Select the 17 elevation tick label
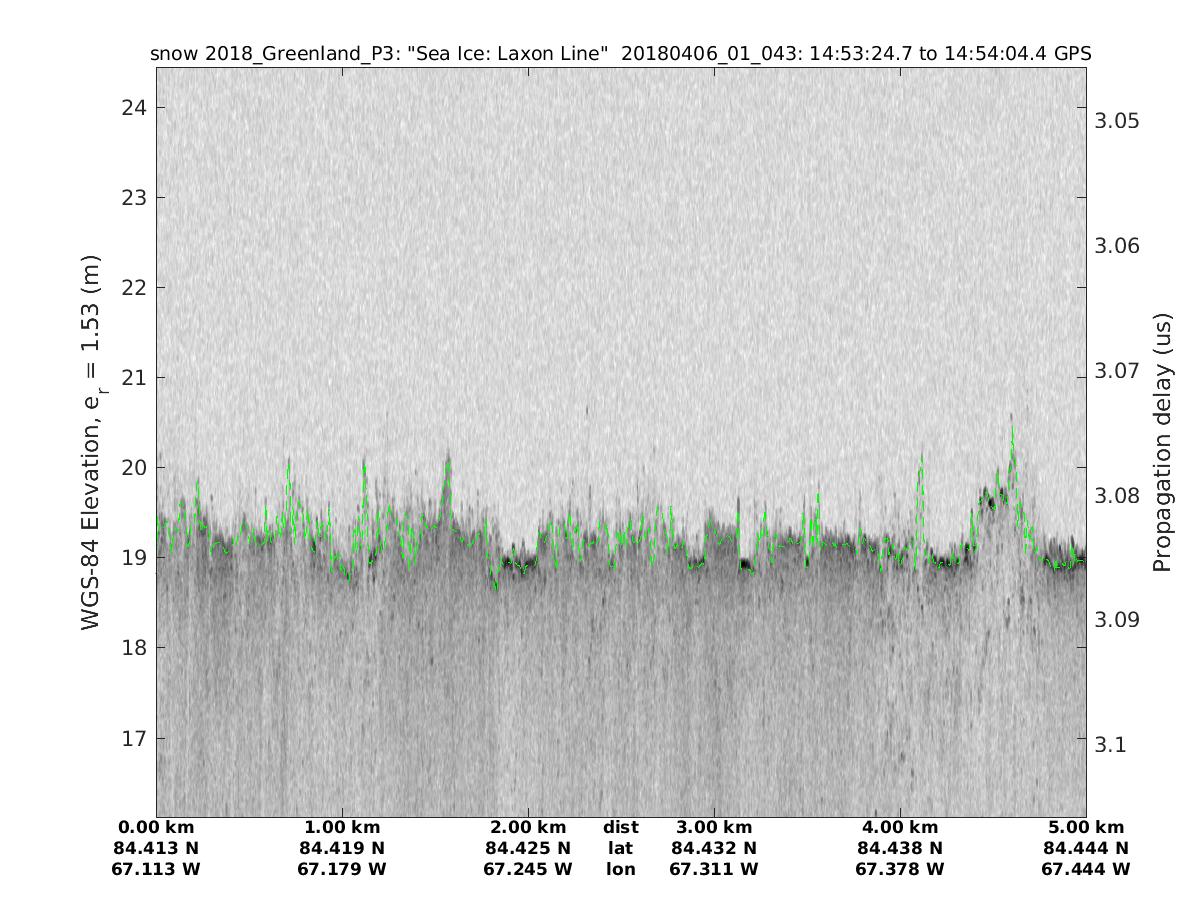 (x=132, y=739)
